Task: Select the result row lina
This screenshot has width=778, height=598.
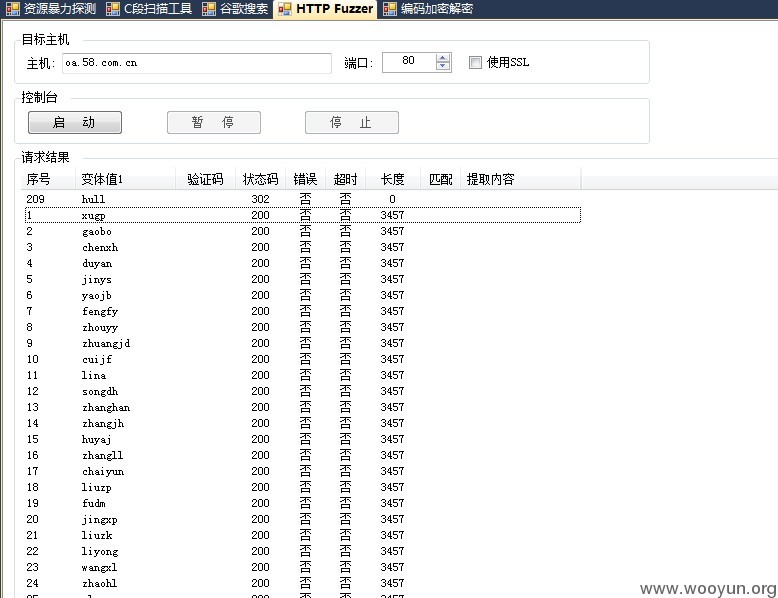Action: pyautogui.click(x=303, y=375)
